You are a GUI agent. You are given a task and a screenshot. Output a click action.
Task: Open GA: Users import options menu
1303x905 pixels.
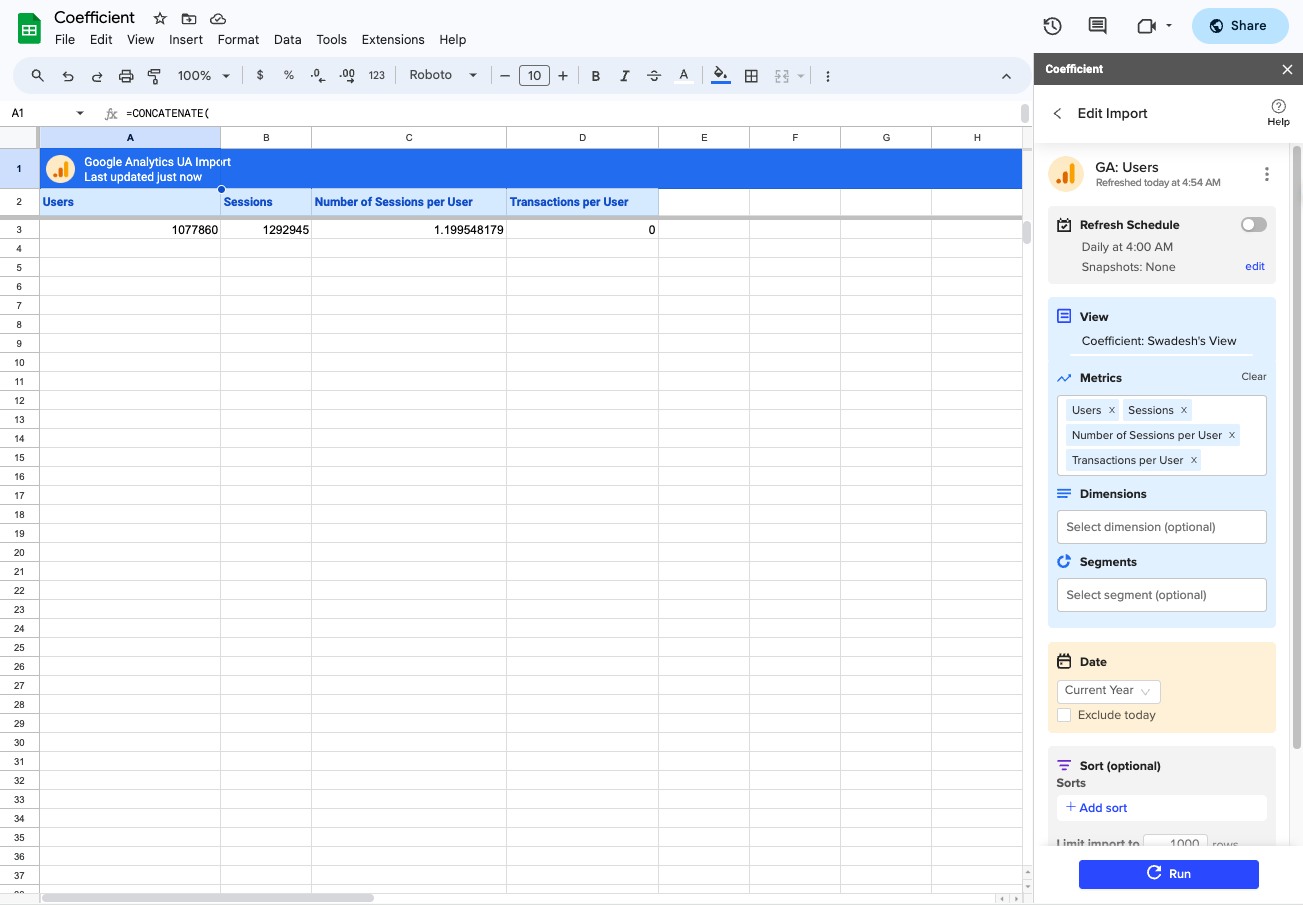[1267, 174]
